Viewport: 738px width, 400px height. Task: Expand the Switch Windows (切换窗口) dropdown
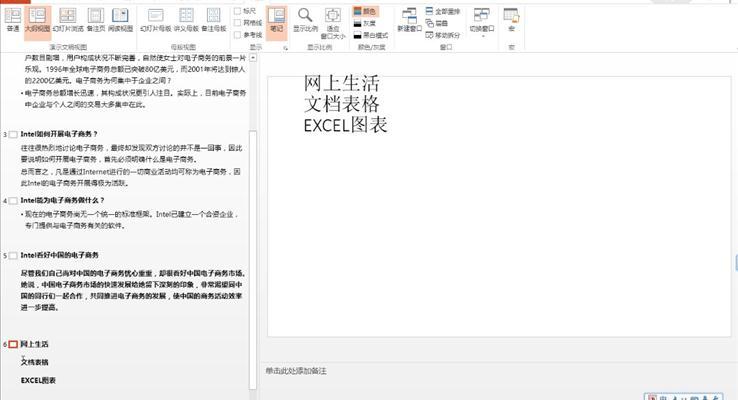[x=482, y=22]
